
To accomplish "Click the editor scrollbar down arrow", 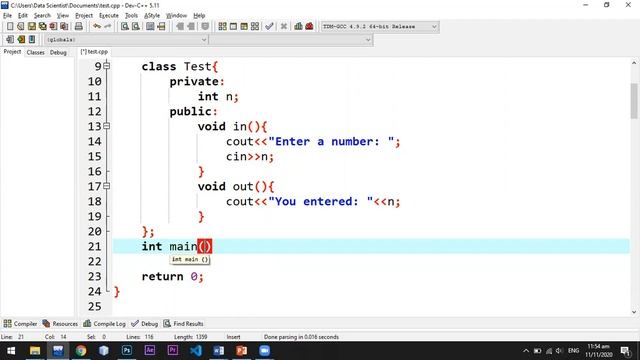I will 633,312.
